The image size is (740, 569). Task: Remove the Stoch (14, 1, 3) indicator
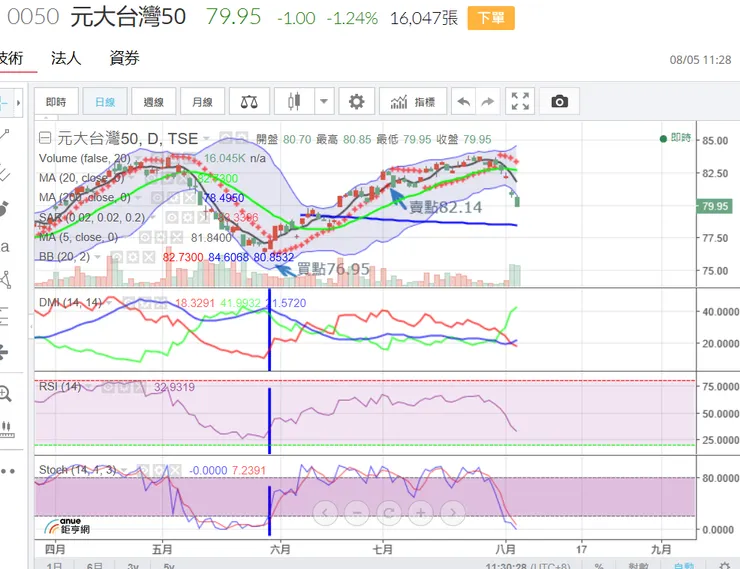(x=174, y=470)
